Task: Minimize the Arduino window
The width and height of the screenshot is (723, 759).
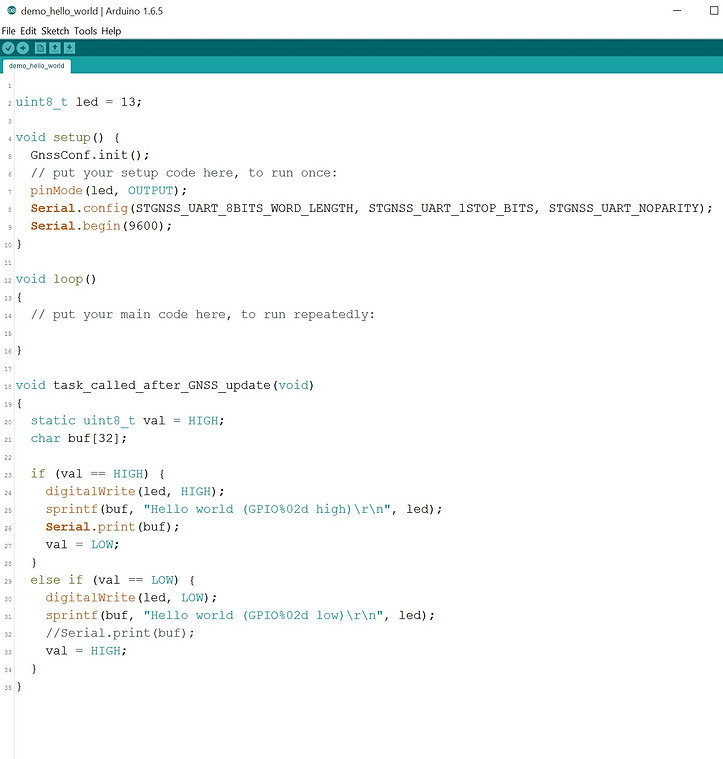Action: click(677, 10)
